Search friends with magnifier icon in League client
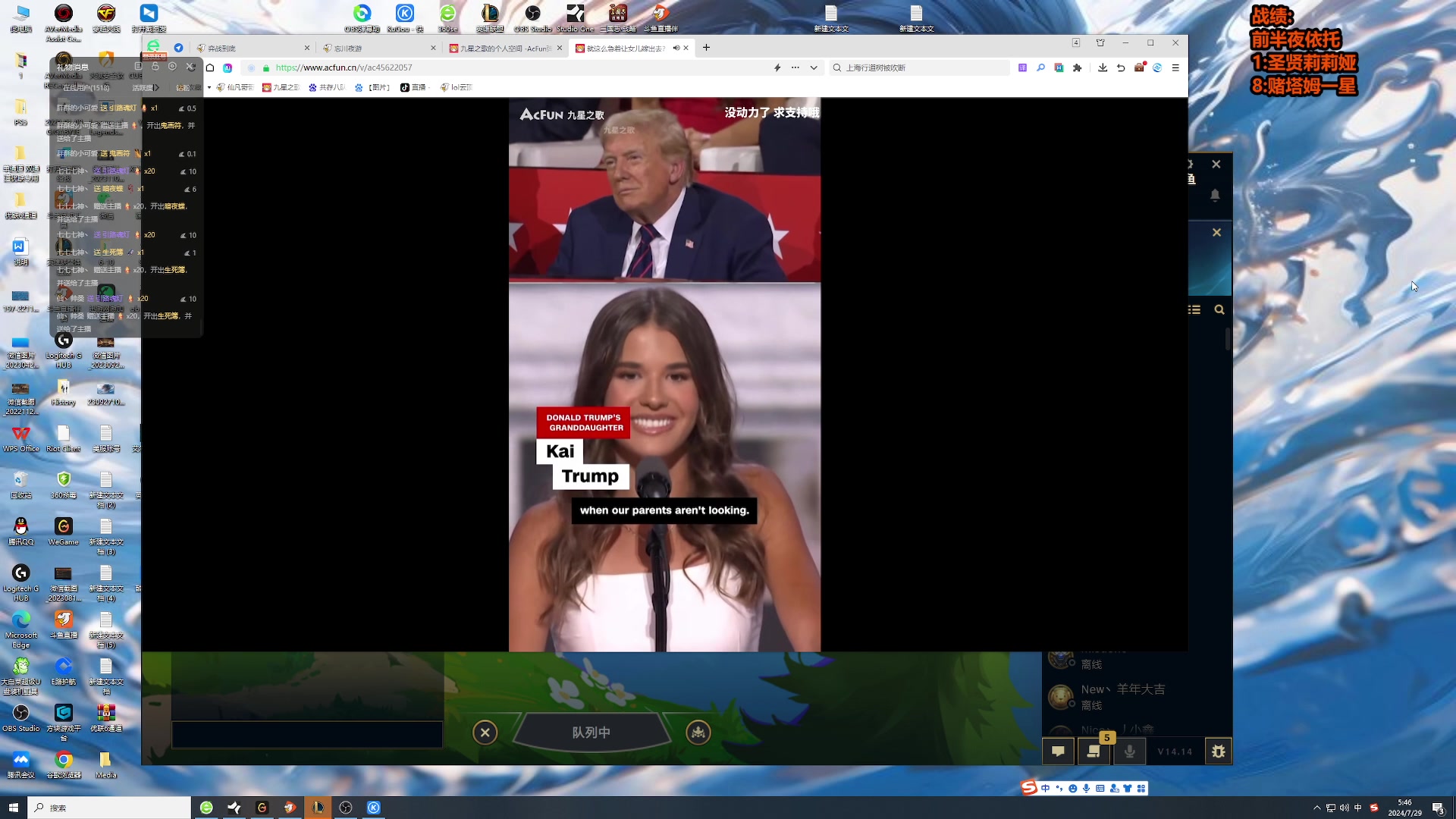Image resolution: width=1456 pixels, height=819 pixels. [x=1219, y=309]
